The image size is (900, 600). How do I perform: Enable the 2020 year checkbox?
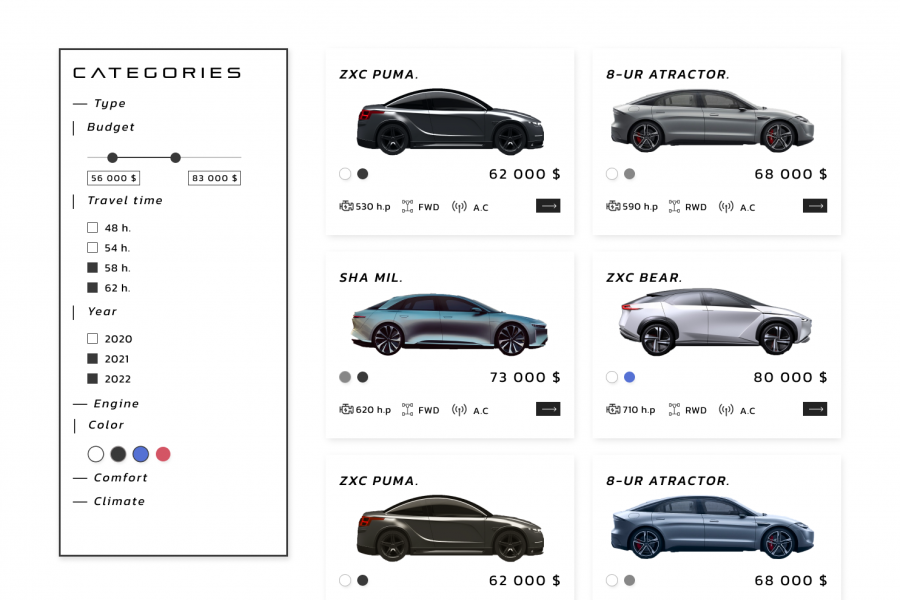point(92,338)
